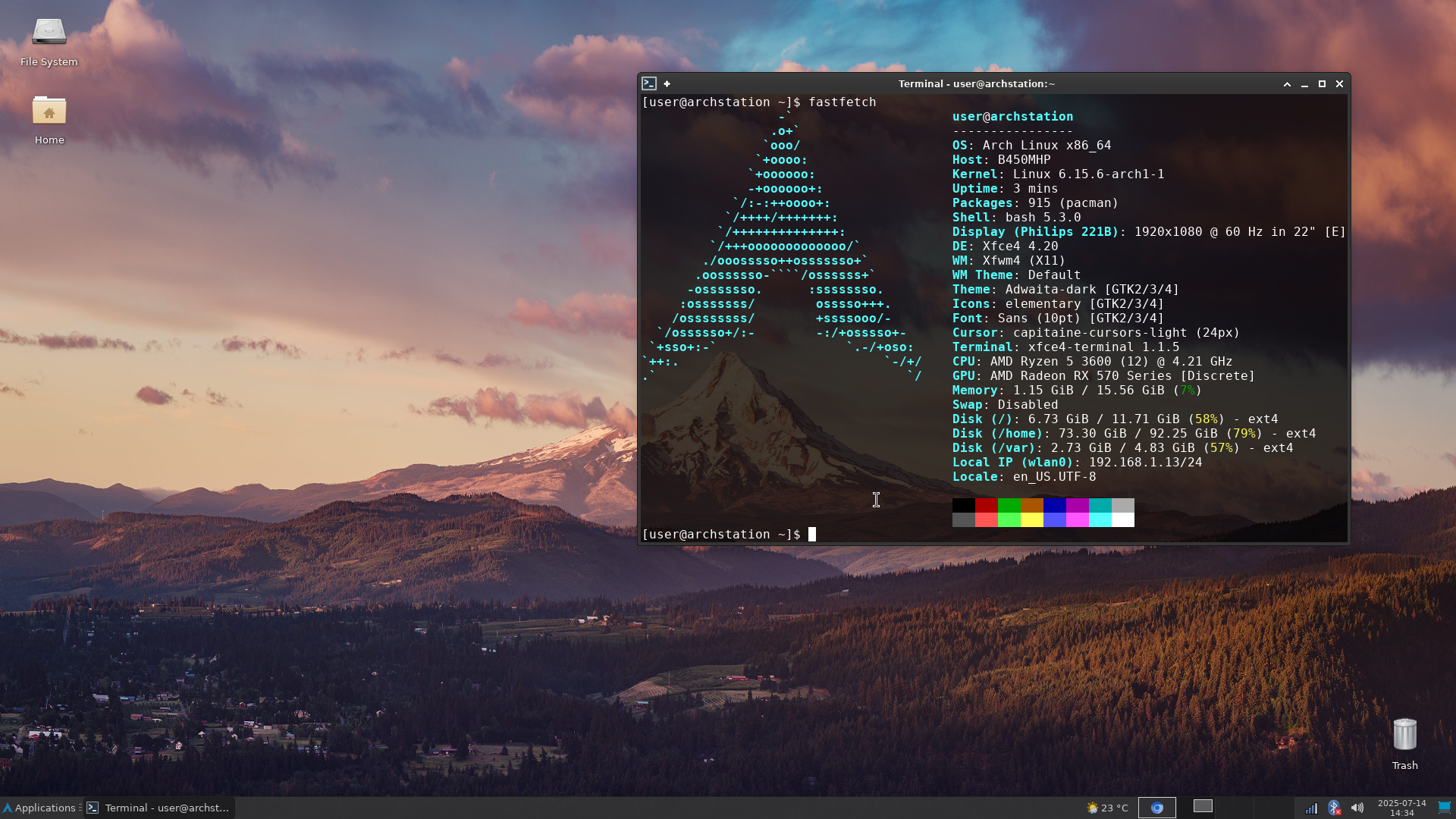Maximize the terminal window
The width and height of the screenshot is (1456, 819).
tap(1322, 84)
